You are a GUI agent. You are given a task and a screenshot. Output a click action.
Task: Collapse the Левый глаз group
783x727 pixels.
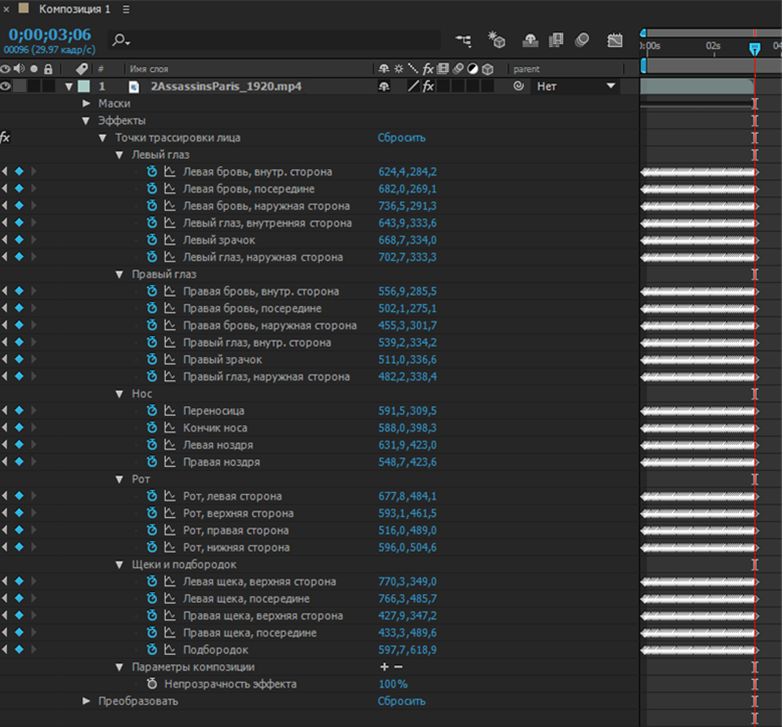coord(120,155)
